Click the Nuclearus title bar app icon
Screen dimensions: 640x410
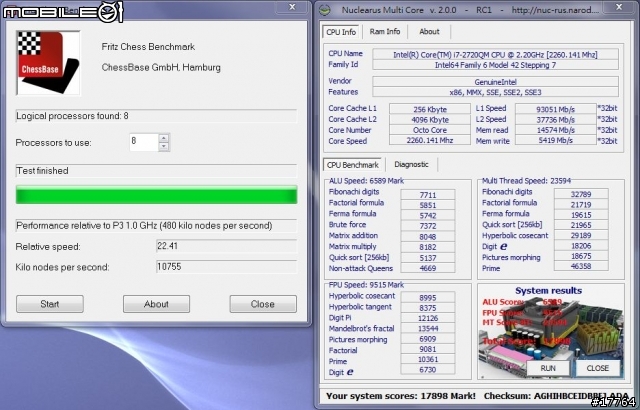(x=325, y=10)
